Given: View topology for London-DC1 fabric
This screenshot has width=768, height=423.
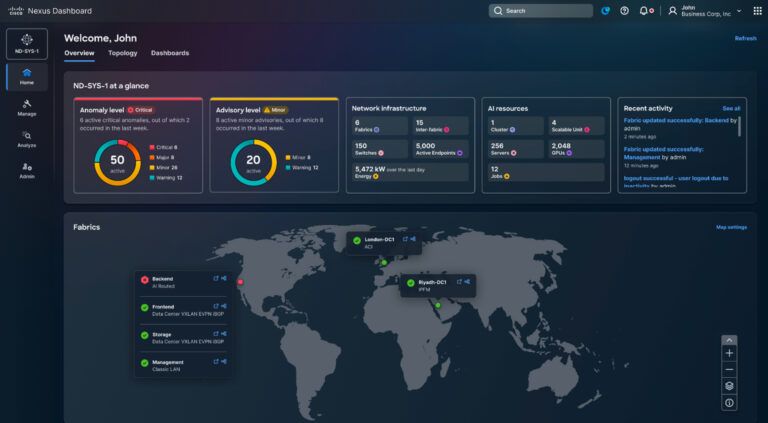Looking at the screenshot, I should point(415,239).
